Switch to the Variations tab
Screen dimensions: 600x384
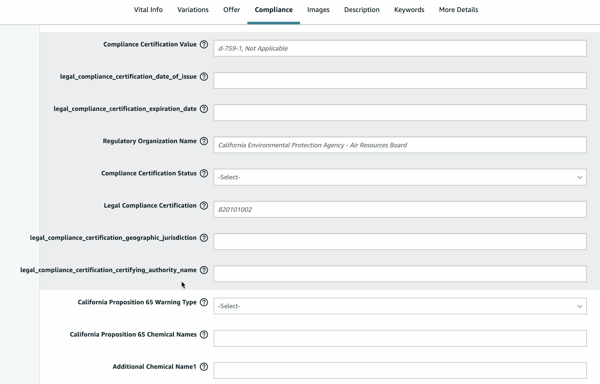pos(193,10)
